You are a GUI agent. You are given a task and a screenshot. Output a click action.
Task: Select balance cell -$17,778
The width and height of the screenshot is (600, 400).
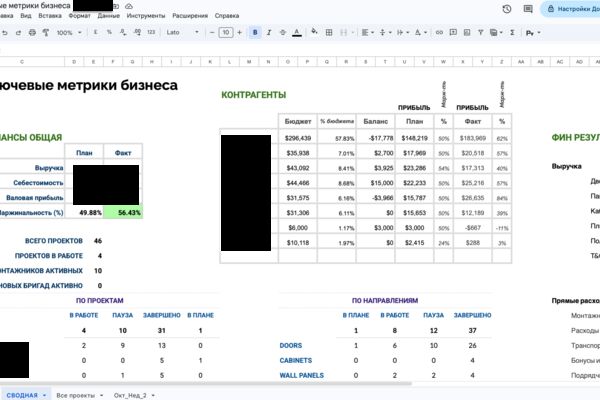click(375, 138)
